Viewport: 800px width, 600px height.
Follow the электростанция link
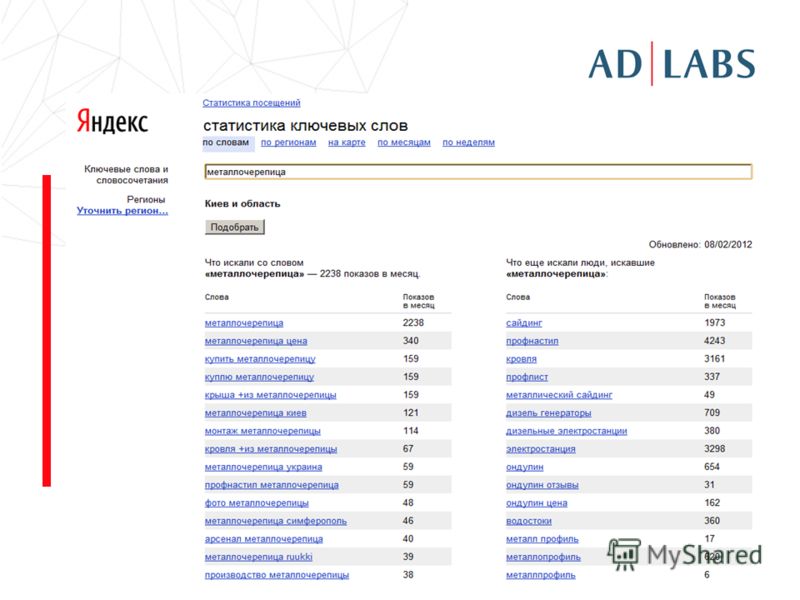tap(541, 449)
